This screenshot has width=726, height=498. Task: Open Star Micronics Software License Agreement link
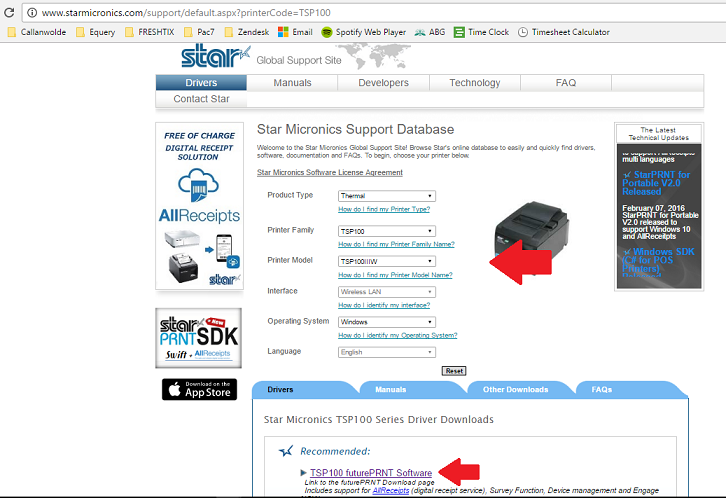pos(330,172)
